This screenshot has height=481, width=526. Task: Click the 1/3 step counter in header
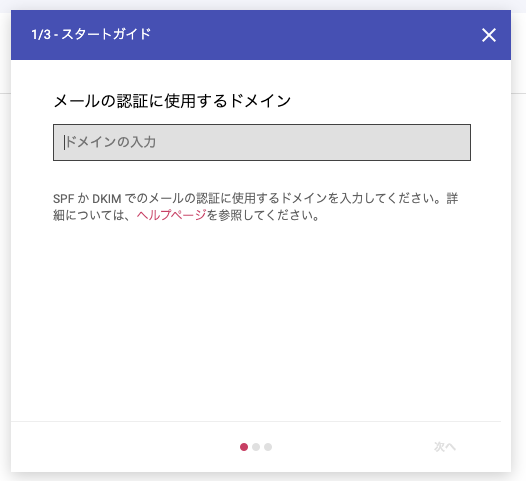tap(41, 35)
